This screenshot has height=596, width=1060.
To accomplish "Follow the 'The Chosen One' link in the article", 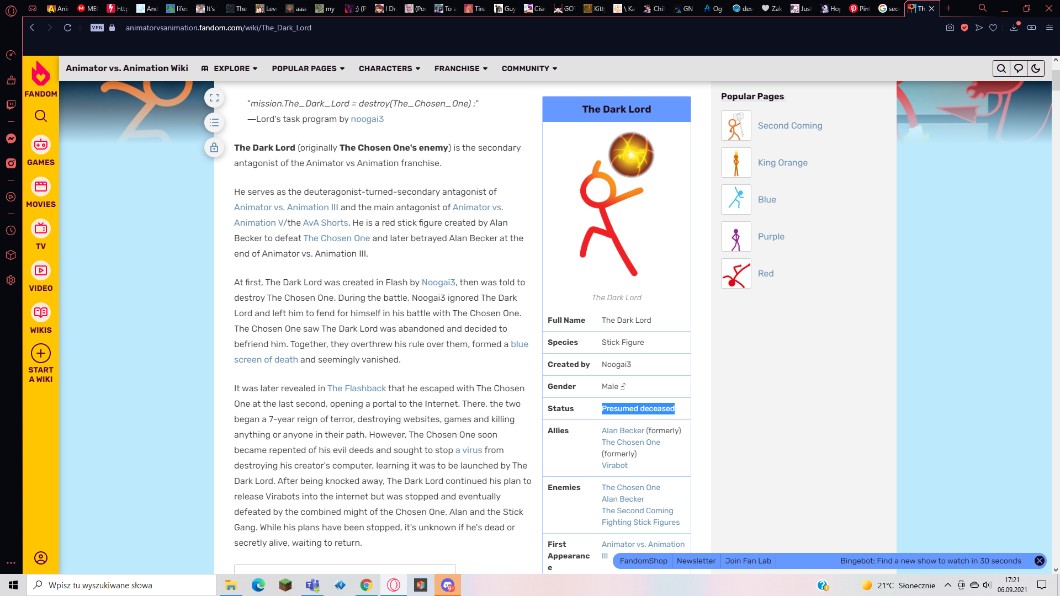I will [337, 238].
